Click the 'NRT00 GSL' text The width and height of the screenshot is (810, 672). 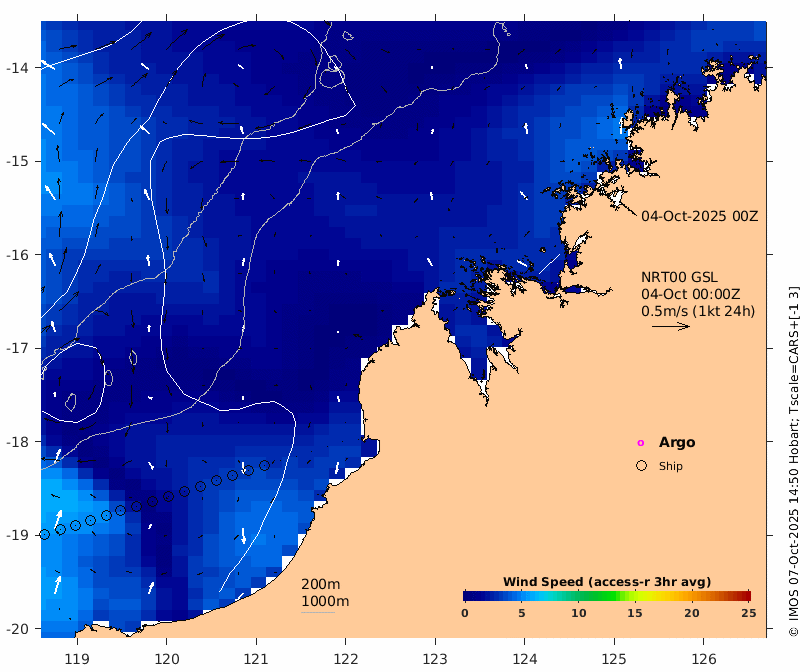pyautogui.click(x=679, y=277)
